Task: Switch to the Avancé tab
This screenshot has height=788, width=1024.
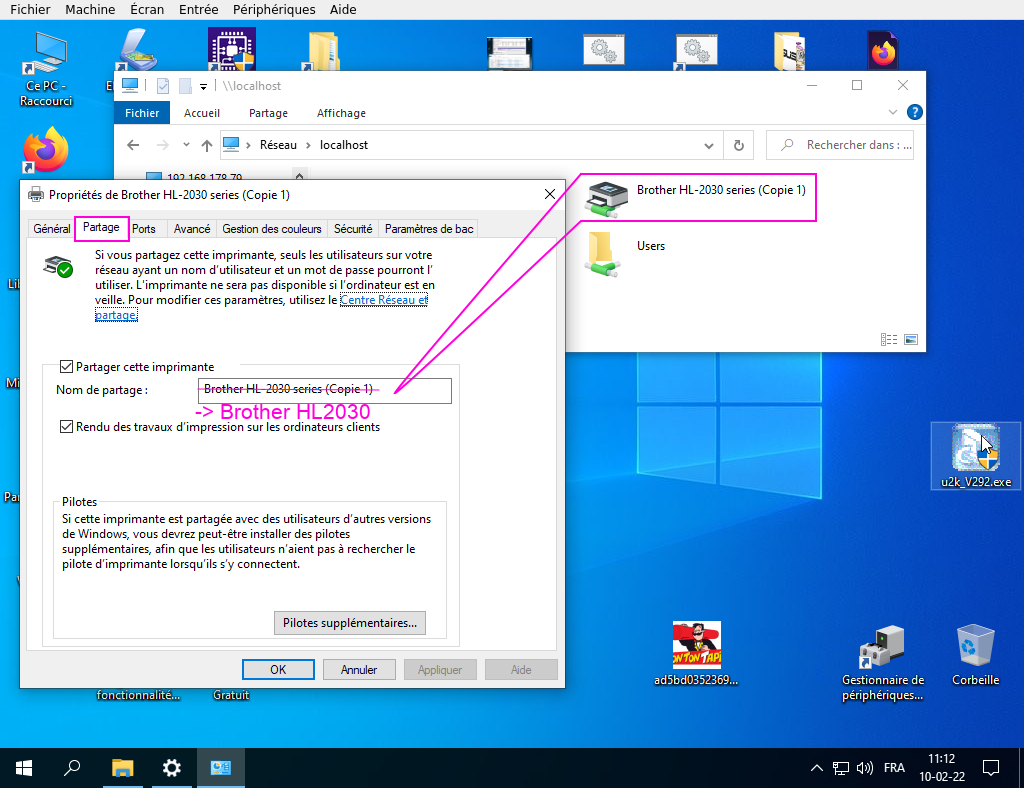Action: click(191, 229)
